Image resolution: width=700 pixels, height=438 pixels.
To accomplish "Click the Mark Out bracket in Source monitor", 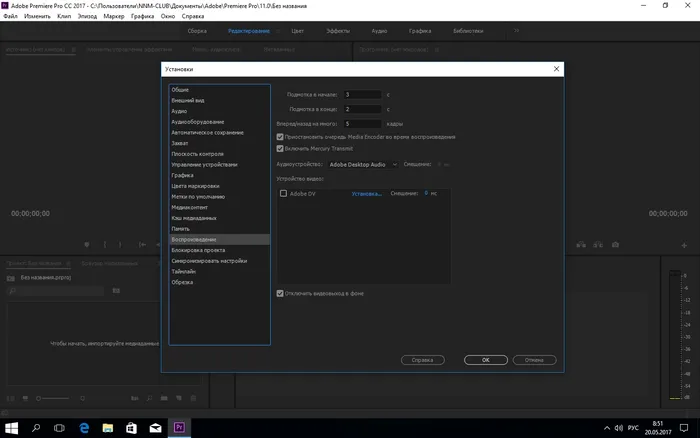I will point(120,245).
